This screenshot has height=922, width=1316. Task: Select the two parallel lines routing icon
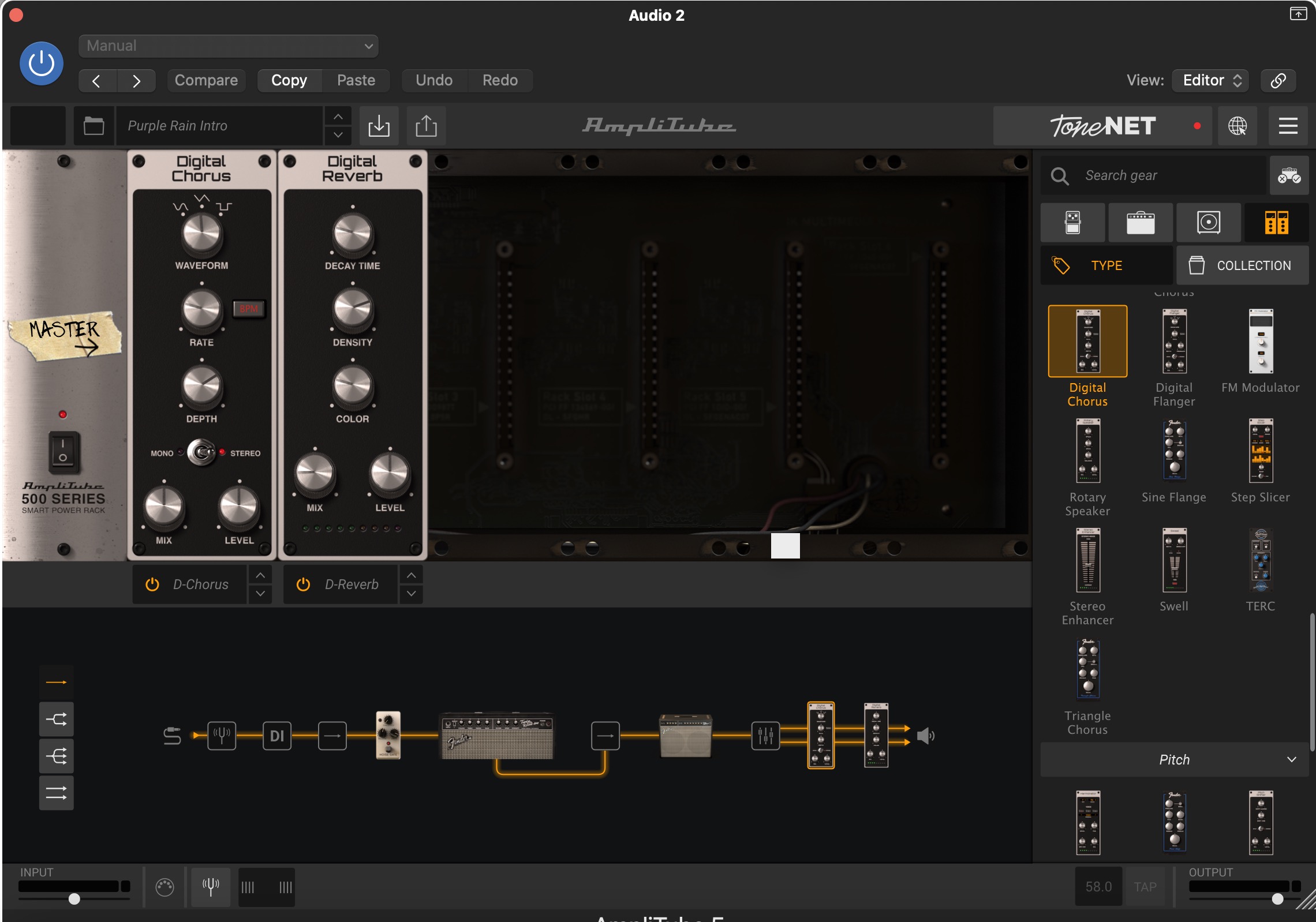click(x=57, y=793)
